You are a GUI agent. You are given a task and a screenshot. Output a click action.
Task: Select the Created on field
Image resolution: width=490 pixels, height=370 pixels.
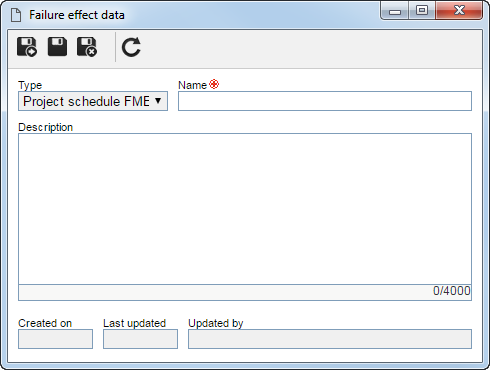(55, 339)
